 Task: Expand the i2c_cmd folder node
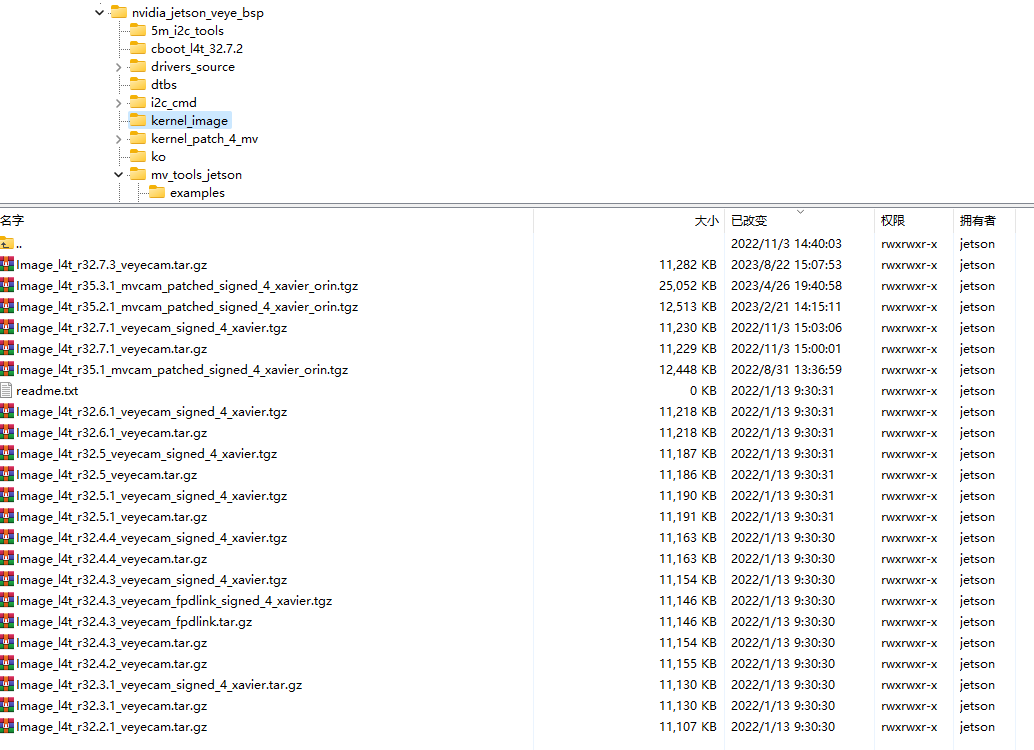pyautogui.click(x=119, y=103)
